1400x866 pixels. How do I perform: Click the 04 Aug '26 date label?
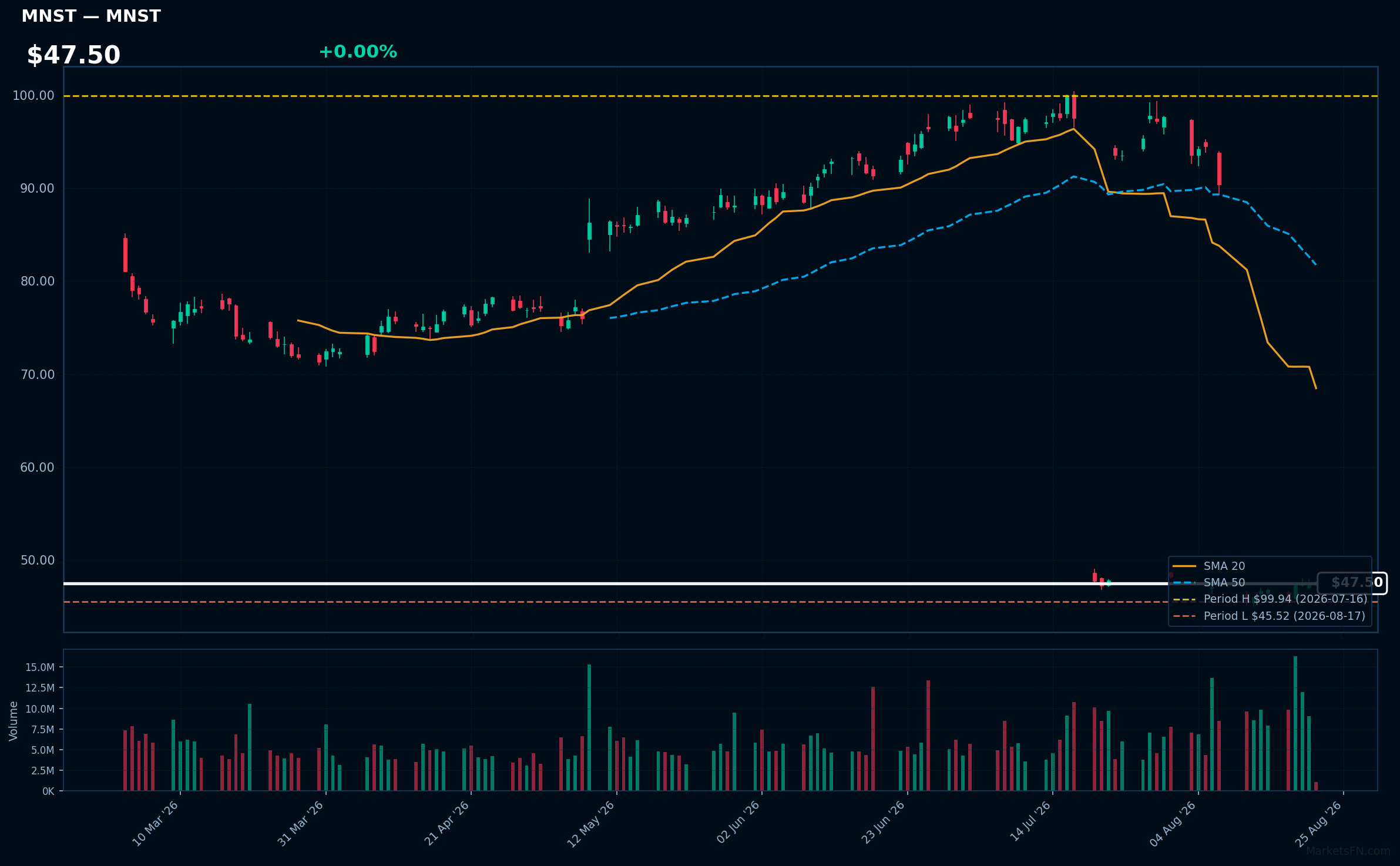[x=1173, y=824]
